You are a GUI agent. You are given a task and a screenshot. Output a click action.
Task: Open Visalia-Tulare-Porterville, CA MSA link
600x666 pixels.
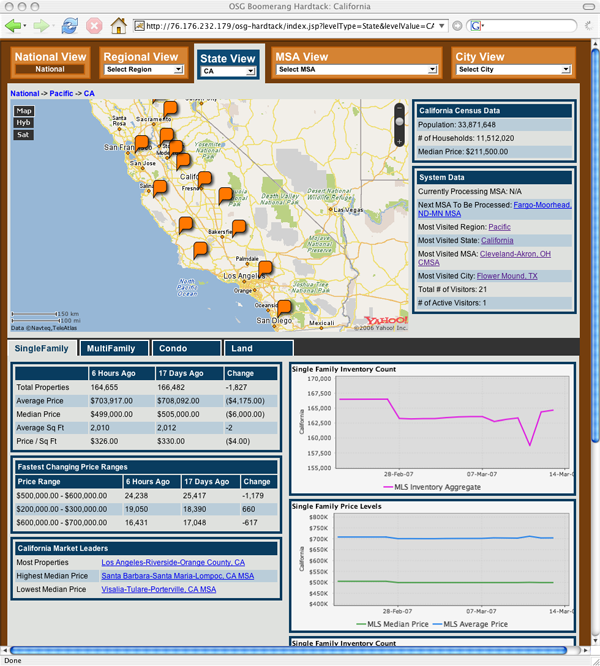point(158,590)
